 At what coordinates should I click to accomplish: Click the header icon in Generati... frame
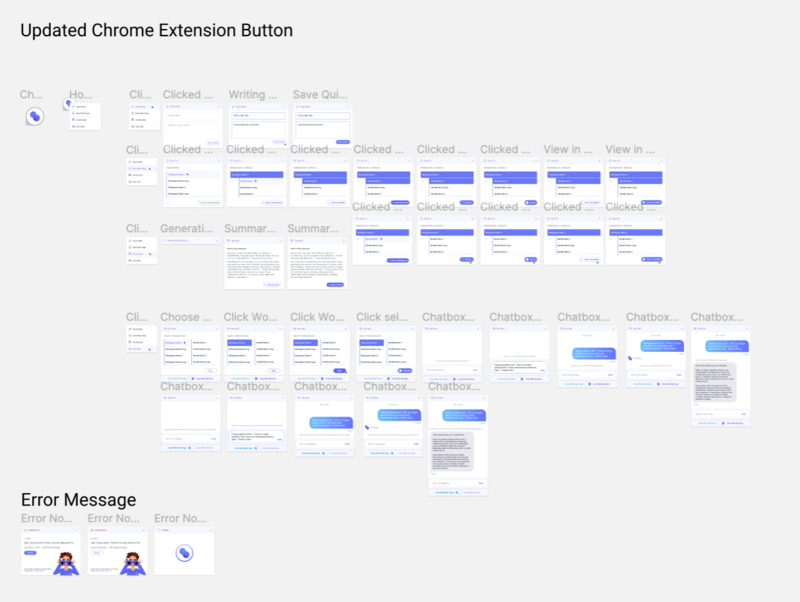coord(165,240)
